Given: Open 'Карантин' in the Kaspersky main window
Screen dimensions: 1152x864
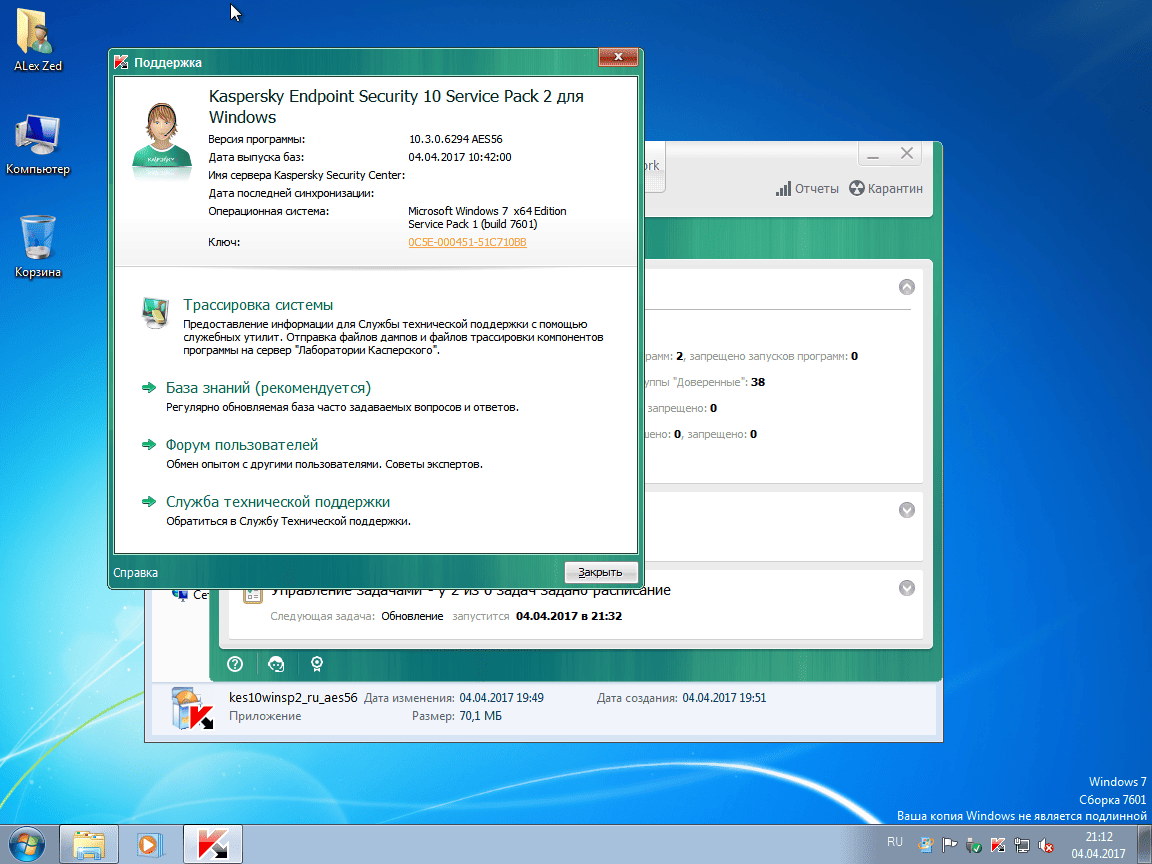Looking at the screenshot, I should [895, 189].
